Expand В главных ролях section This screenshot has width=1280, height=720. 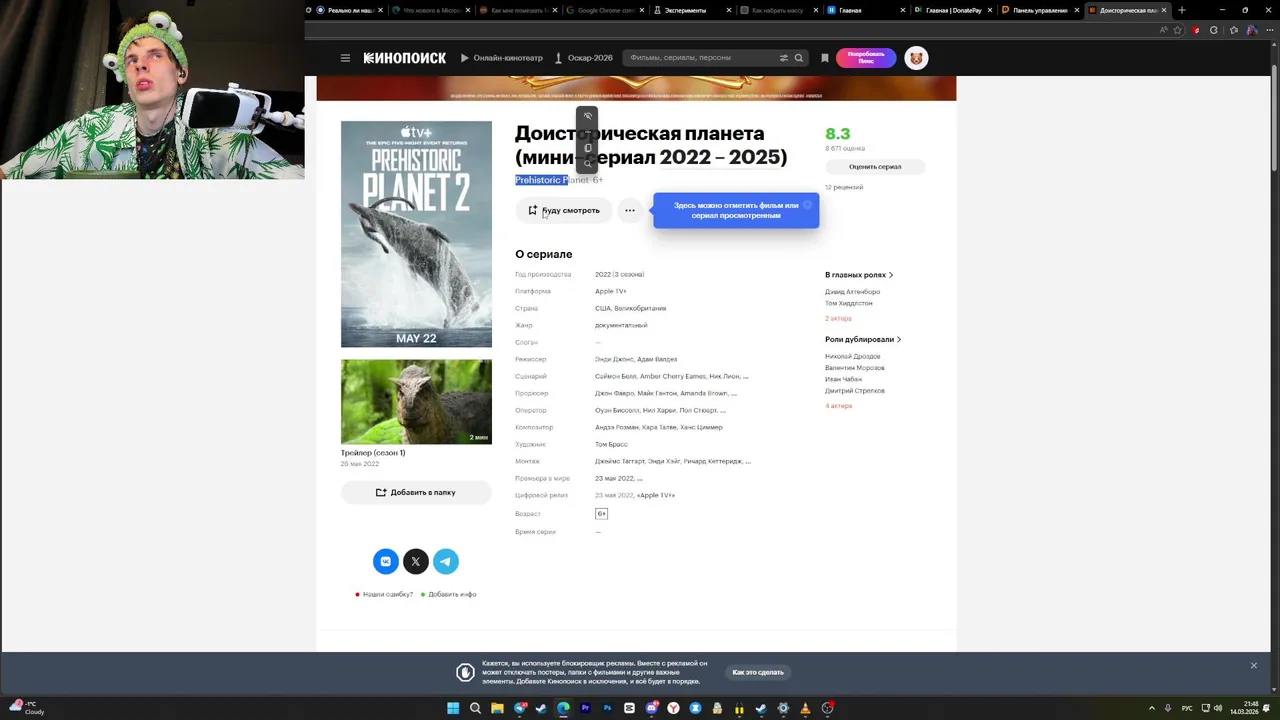coord(859,275)
